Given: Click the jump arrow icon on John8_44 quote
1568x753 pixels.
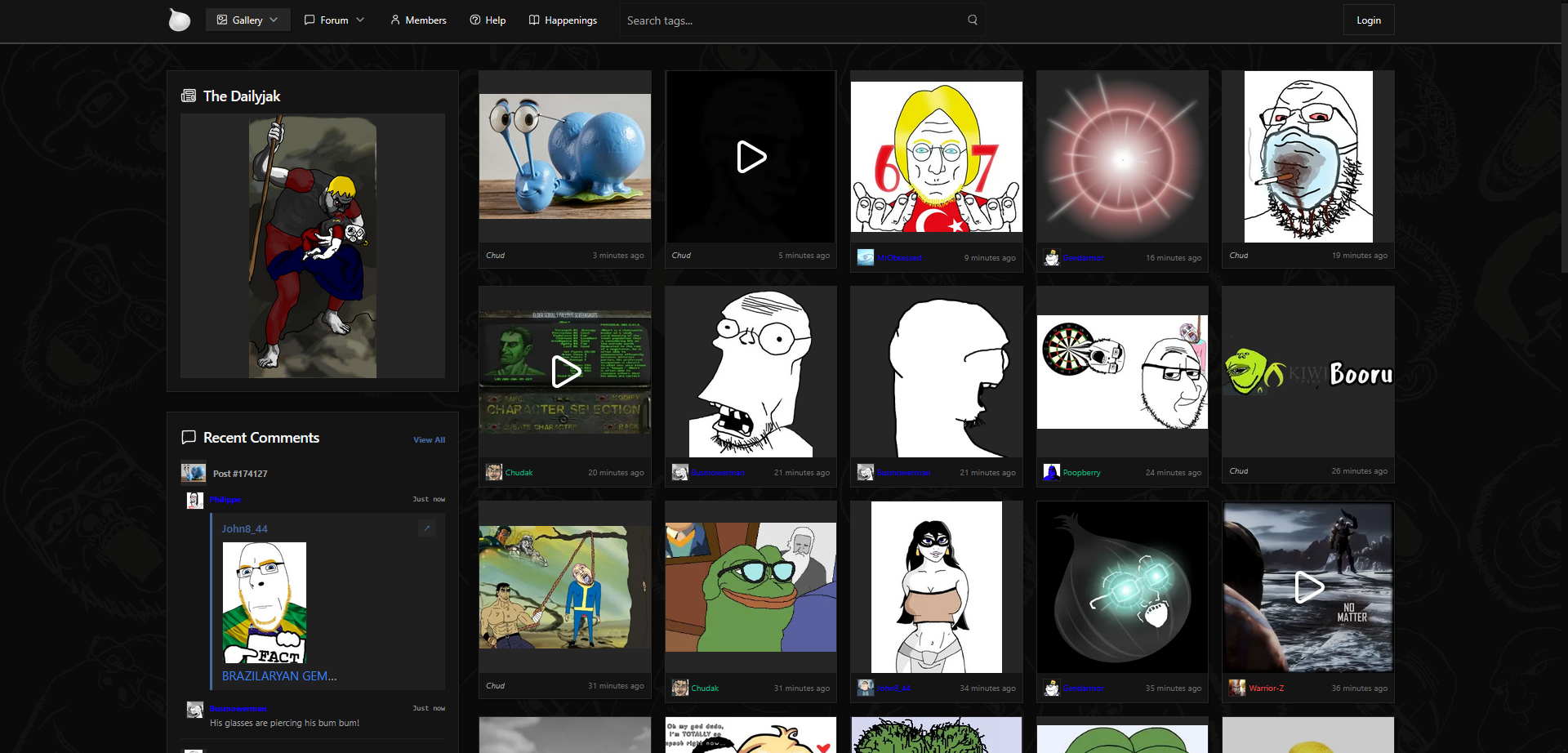Looking at the screenshot, I should [426, 528].
